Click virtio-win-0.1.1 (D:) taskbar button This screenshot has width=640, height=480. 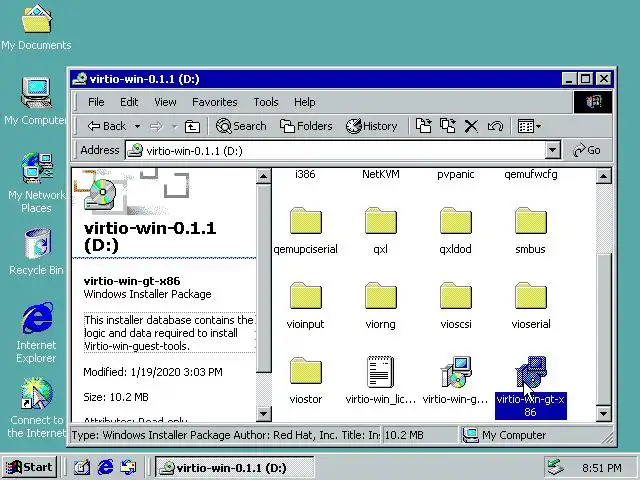[x=234, y=467]
